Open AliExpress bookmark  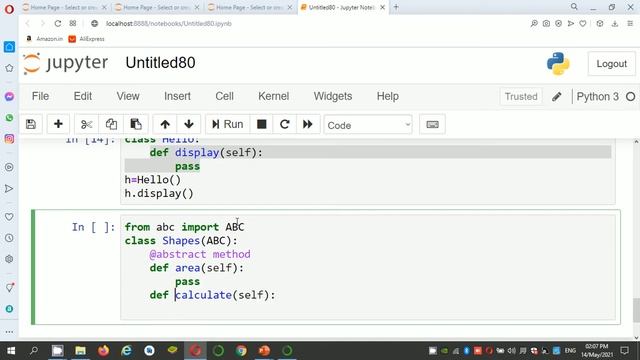coord(87,39)
